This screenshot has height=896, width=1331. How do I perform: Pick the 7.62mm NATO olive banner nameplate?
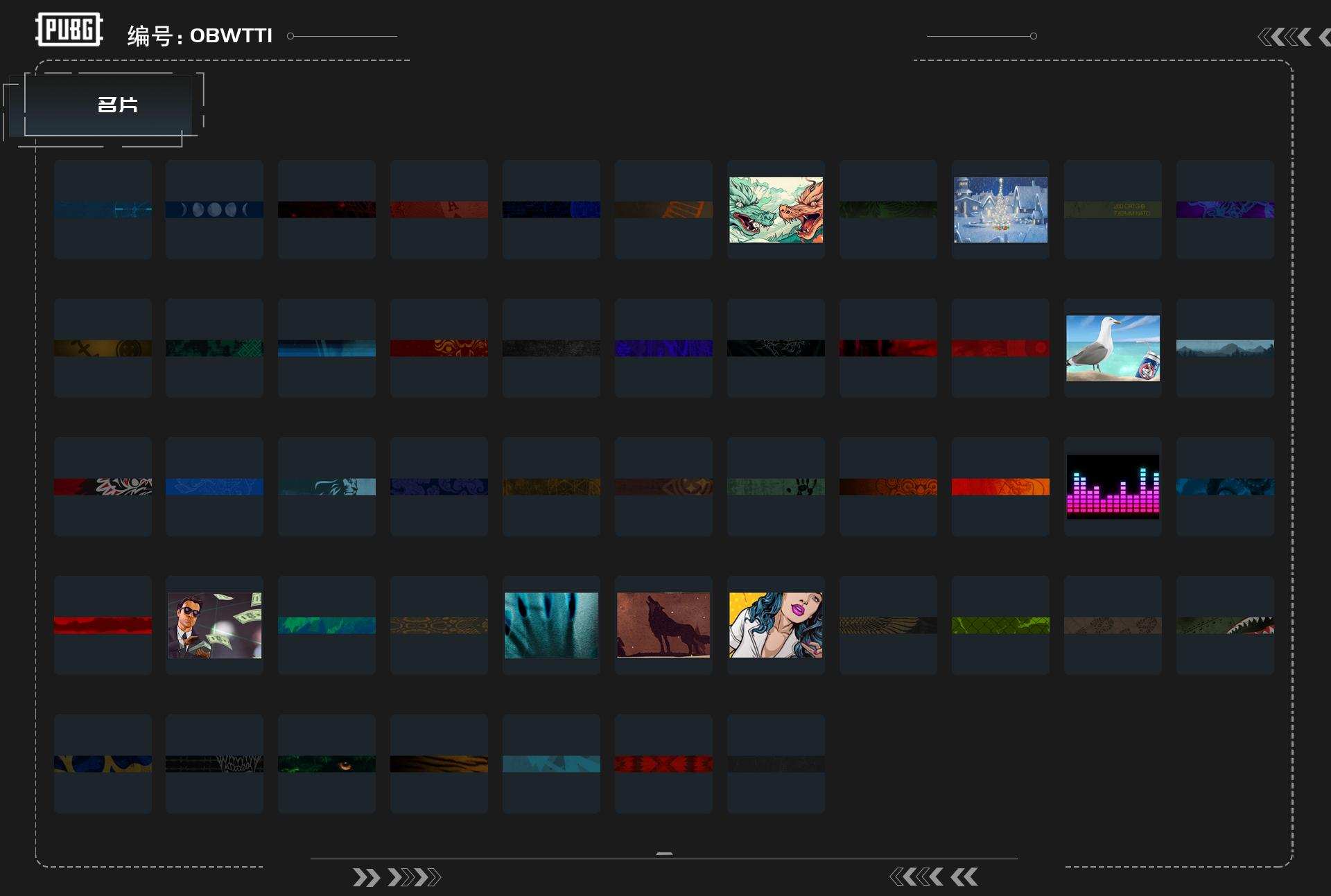pyautogui.click(x=1113, y=209)
